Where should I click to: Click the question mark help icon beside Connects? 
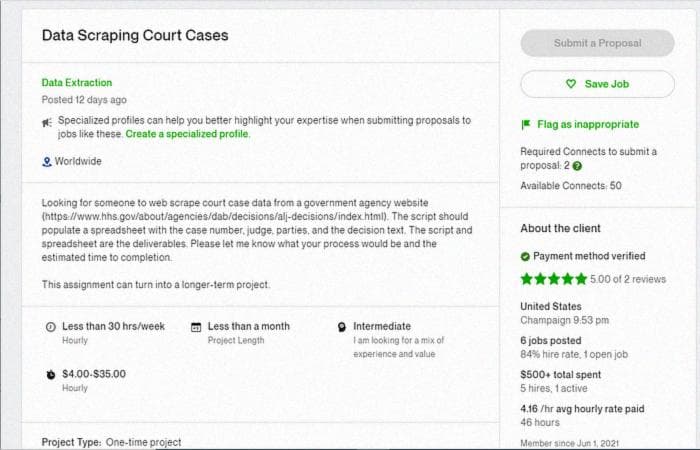coord(577,166)
